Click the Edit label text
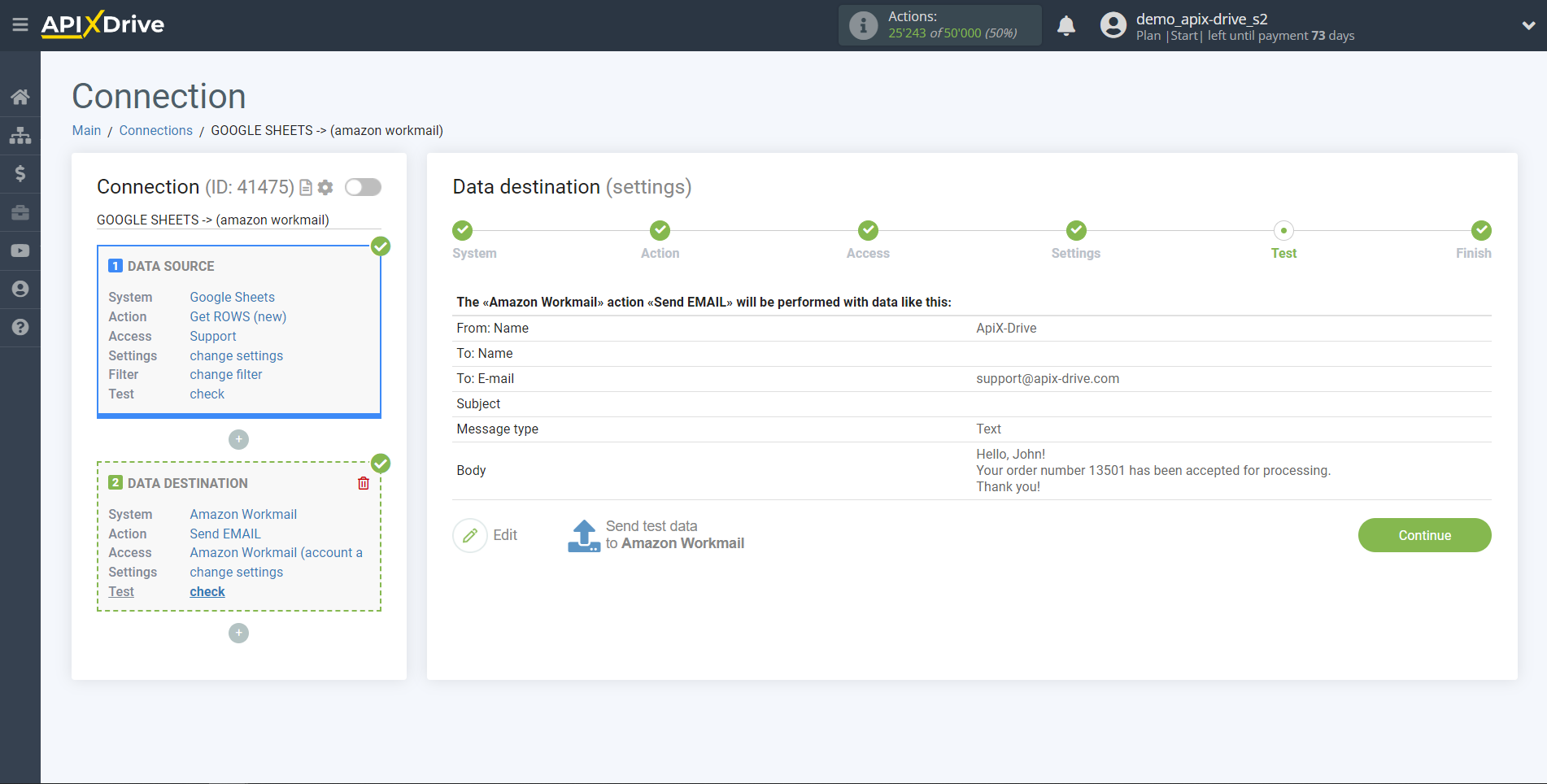Screen dimensions: 1547x784 click(x=505, y=535)
